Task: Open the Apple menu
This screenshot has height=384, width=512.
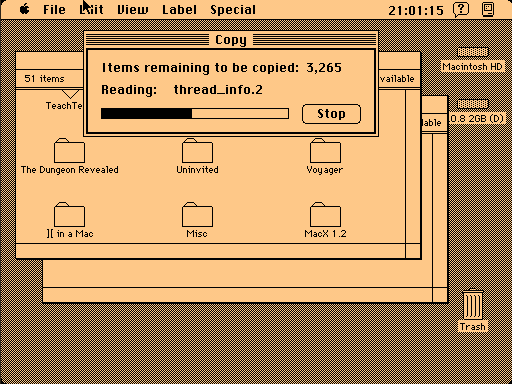Action: click(x=24, y=9)
